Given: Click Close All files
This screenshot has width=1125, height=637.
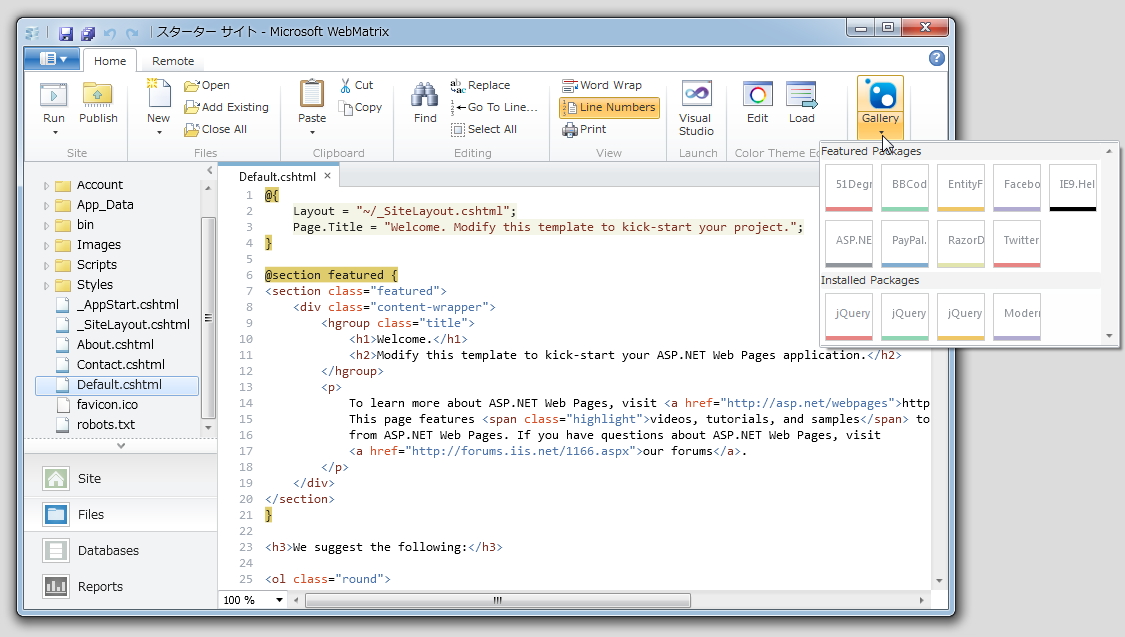Looking at the screenshot, I should click(x=215, y=130).
